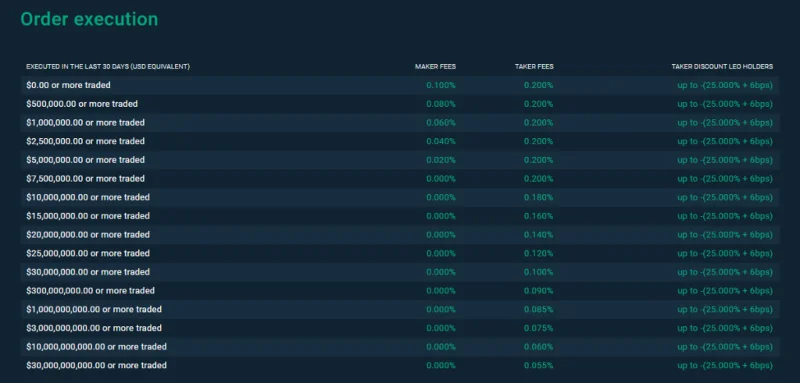Click the taker fee in the $30,000,000.00 row
The height and width of the screenshot is (383, 800).
coord(538,272)
